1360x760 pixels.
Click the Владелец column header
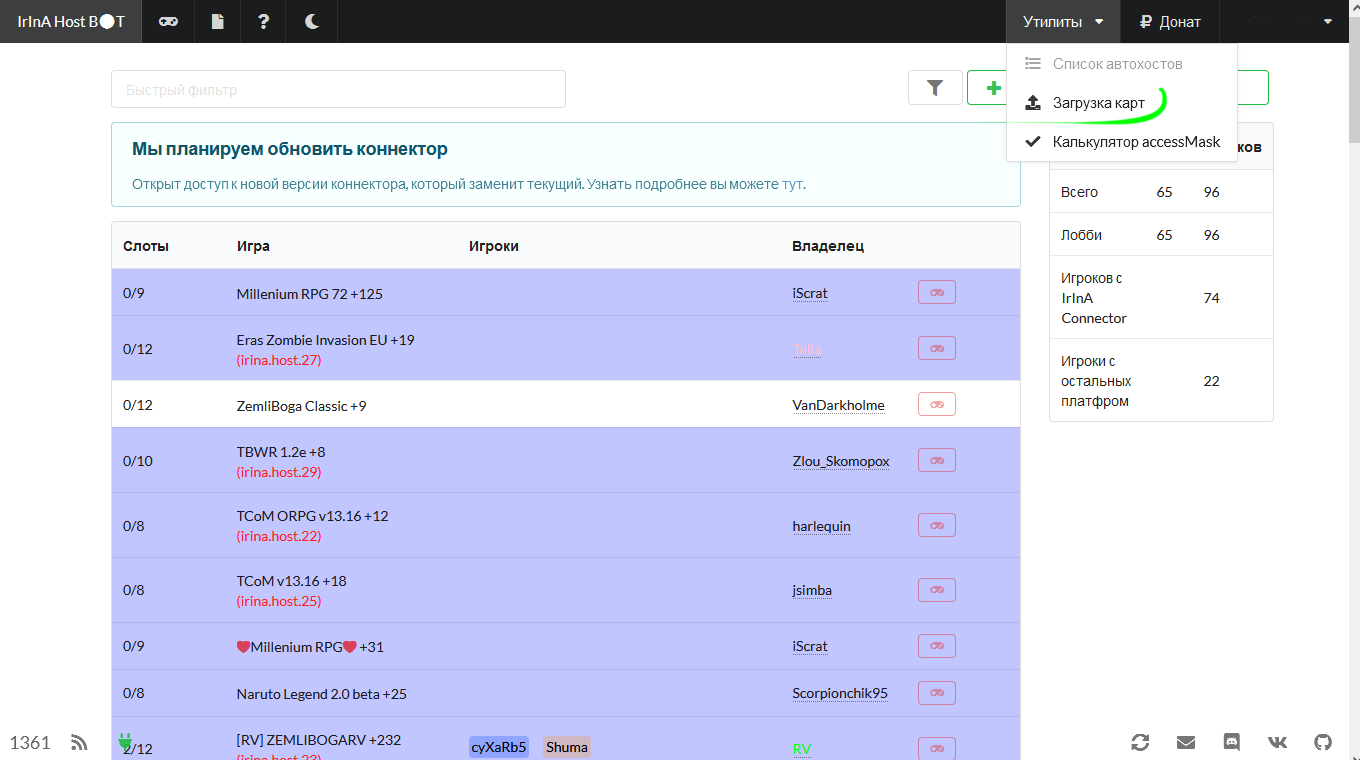pyautogui.click(x=828, y=246)
